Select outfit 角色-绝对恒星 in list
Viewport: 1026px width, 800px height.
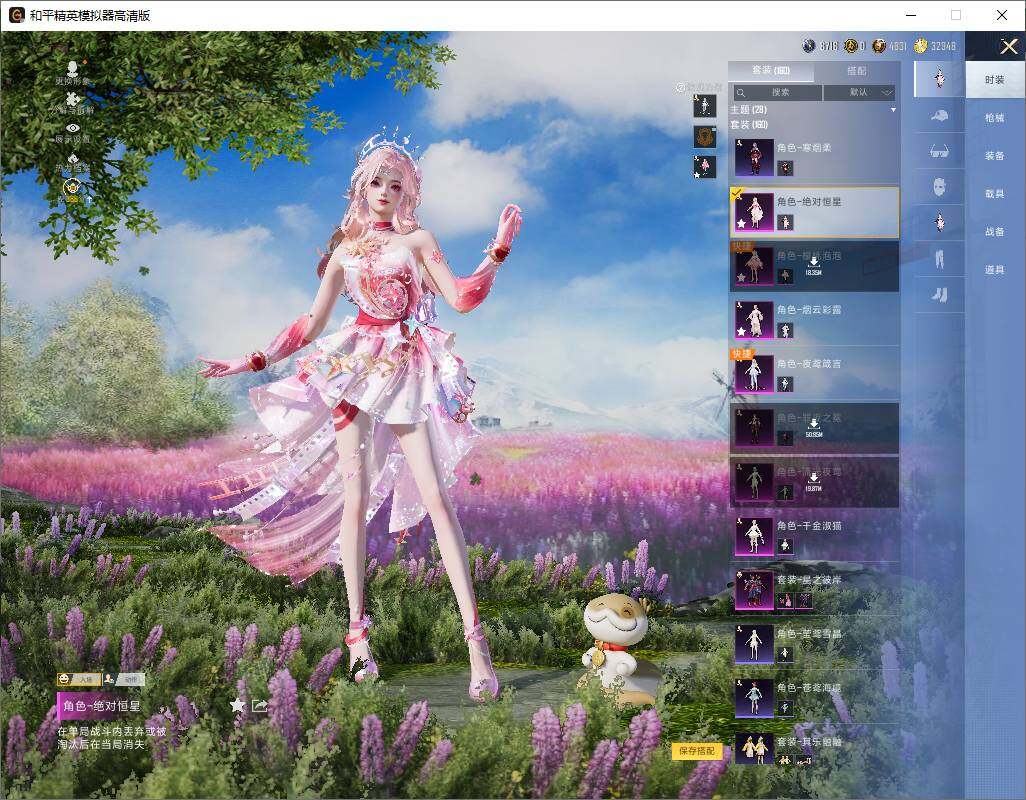814,212
